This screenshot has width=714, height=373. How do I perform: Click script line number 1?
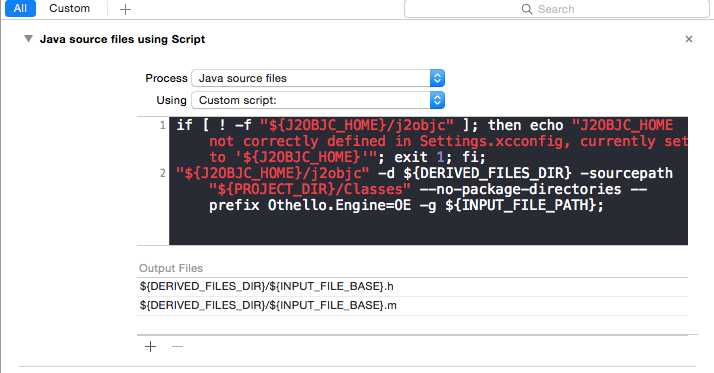pos(163,125)
